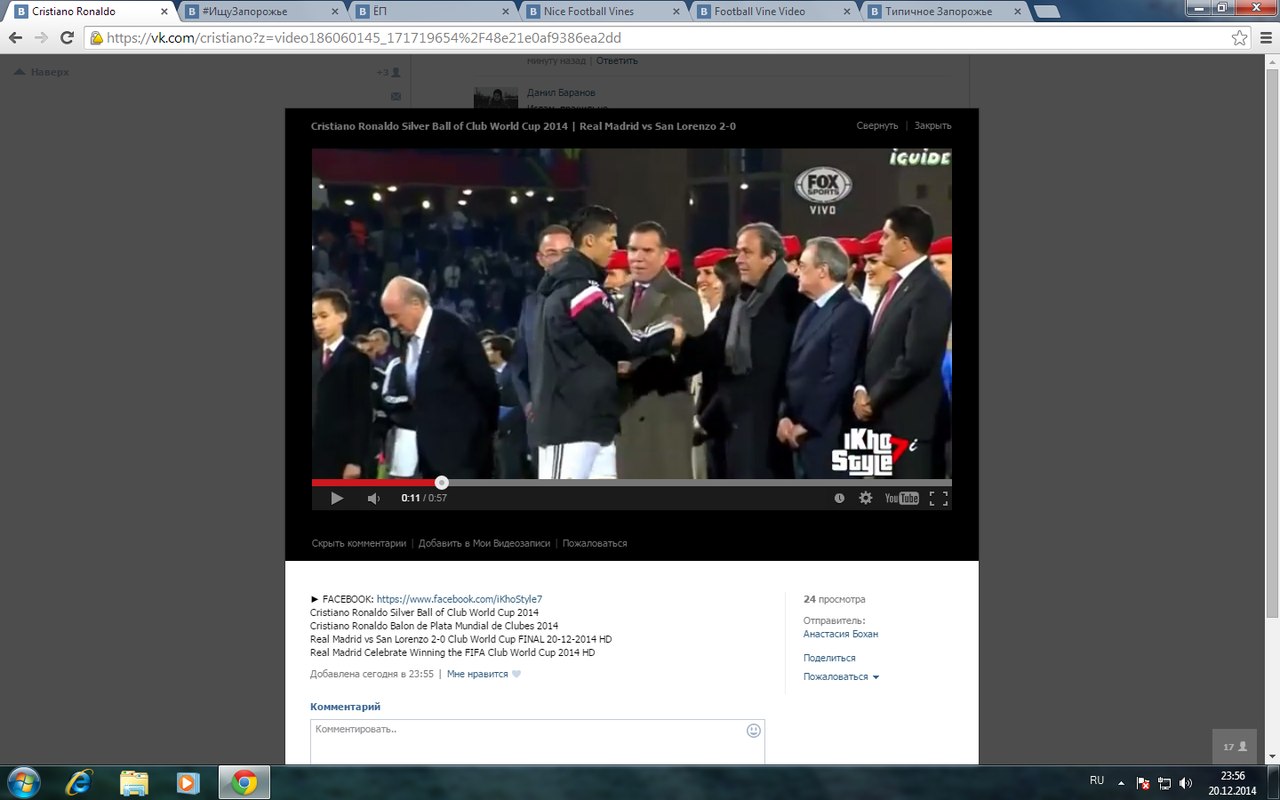This screenshot has width=1280, height=800.
Task: Open the emoji smiley picker
Action: pos(754,731)
